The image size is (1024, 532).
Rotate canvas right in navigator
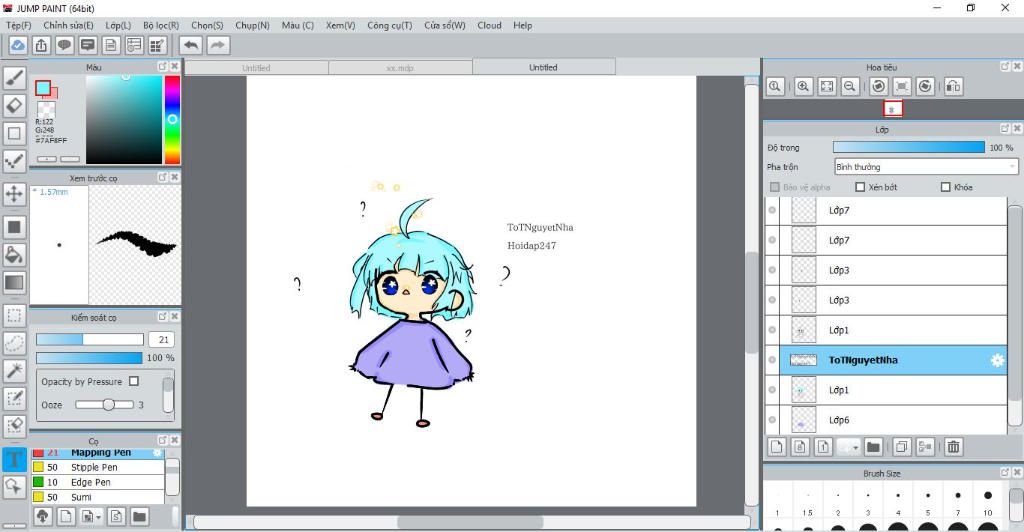pyautogui.click(x=925, y=86)
